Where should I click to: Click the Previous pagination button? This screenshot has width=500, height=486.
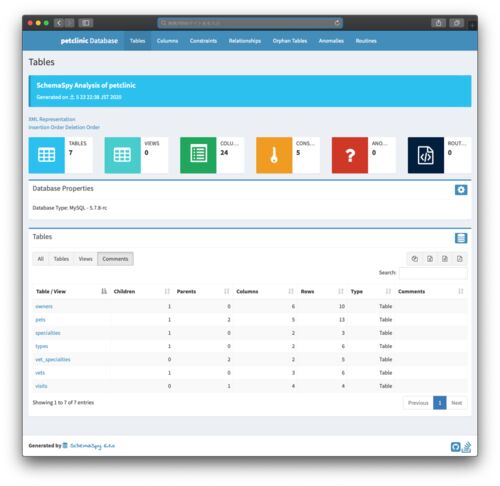tap(418, 403)
